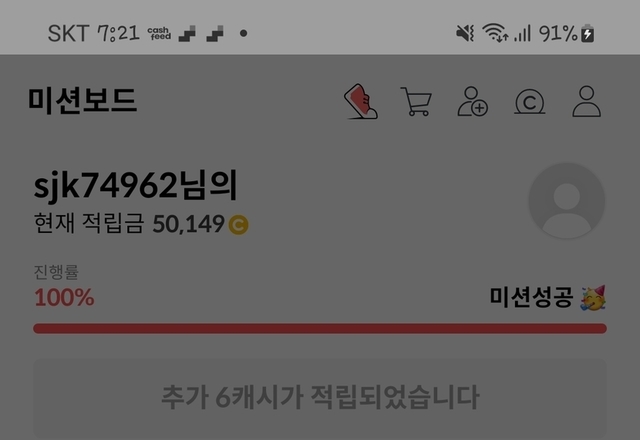The height and width of the screenshot is (440, 640).
Task: Tap the sjk74962님의 username heading
Action: (x=136, y=186)
